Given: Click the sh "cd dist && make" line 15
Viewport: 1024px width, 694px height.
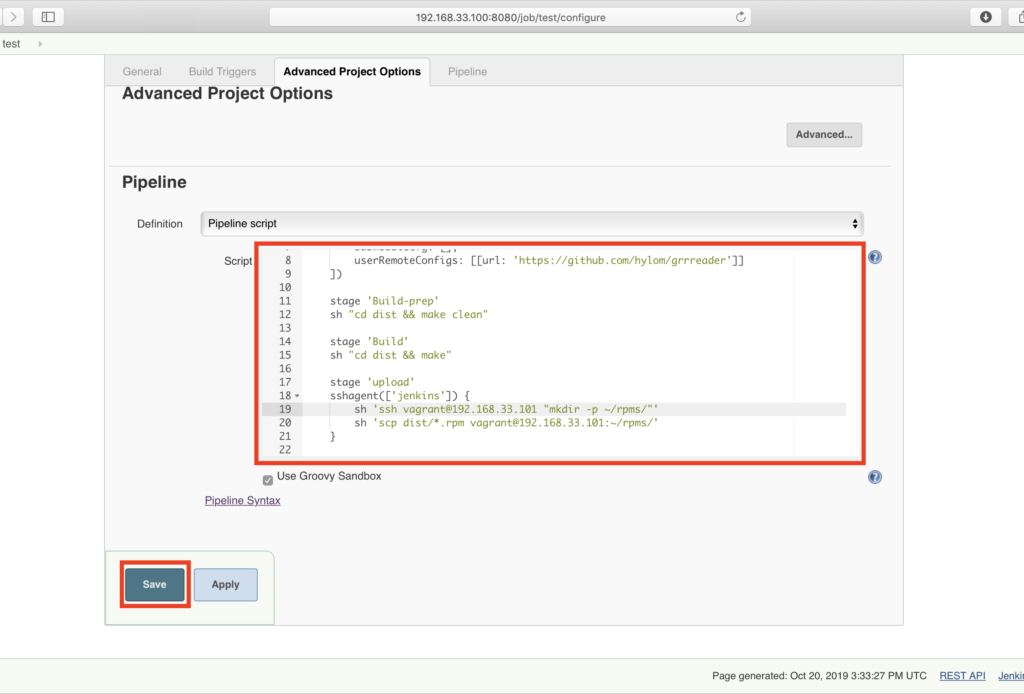Looking at the screenshot, I should [391, 355].
